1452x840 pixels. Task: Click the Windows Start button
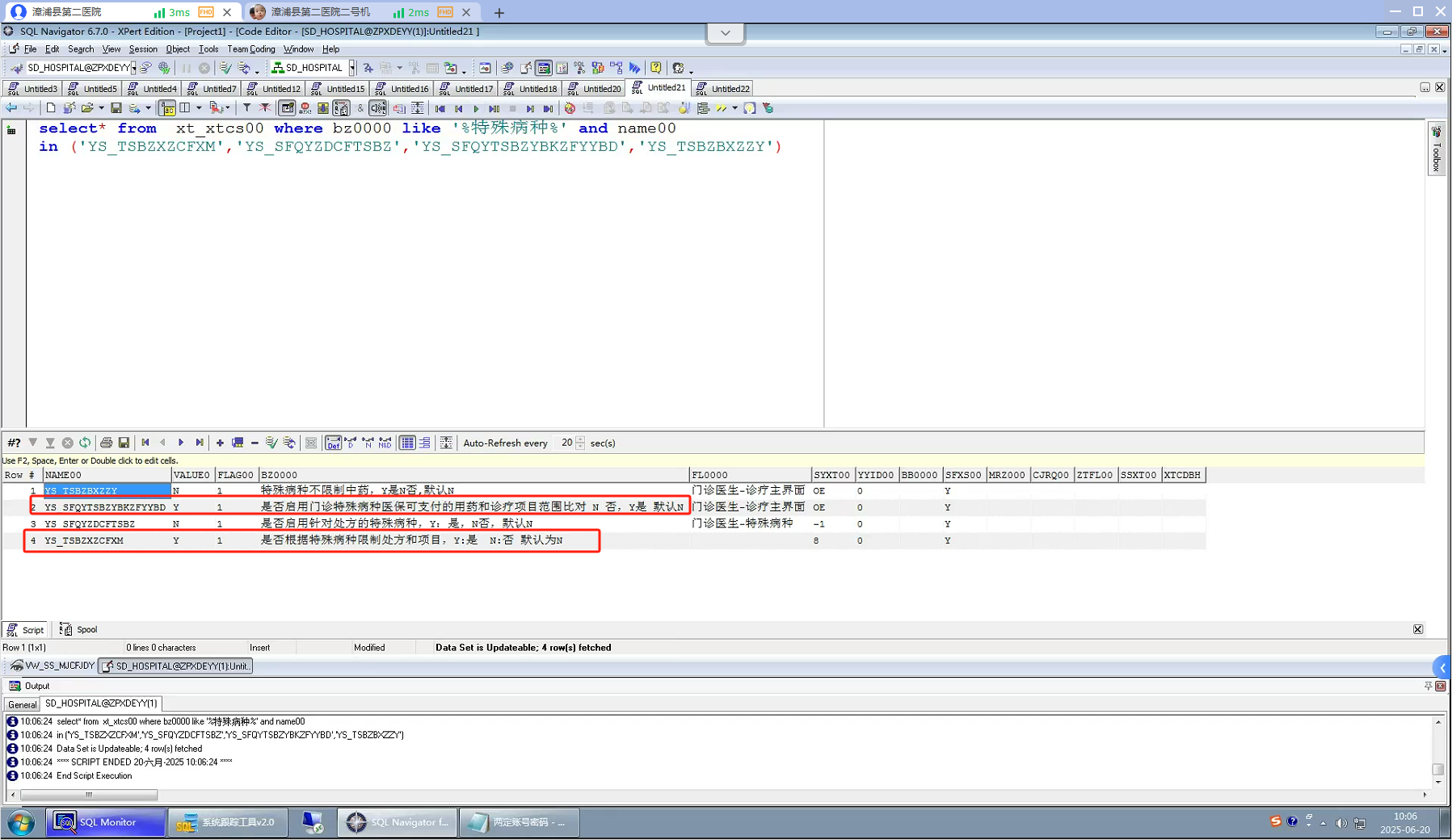(x=22, y=823)
